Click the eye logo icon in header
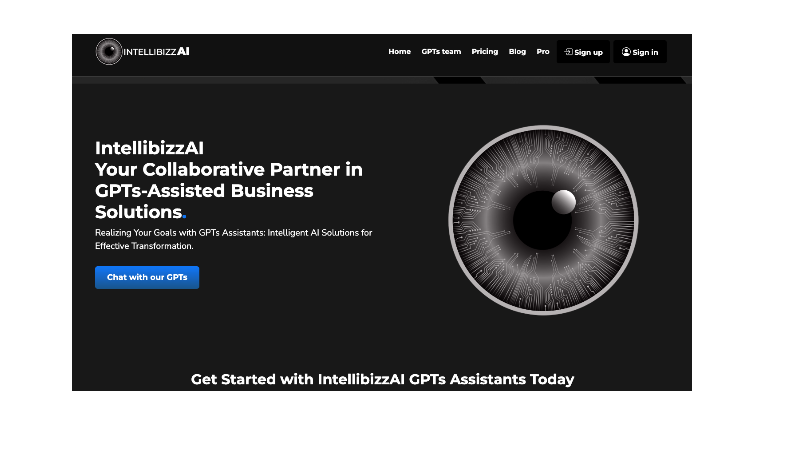Viewport: 800px width, 460px height. click(x=109, y=52)
